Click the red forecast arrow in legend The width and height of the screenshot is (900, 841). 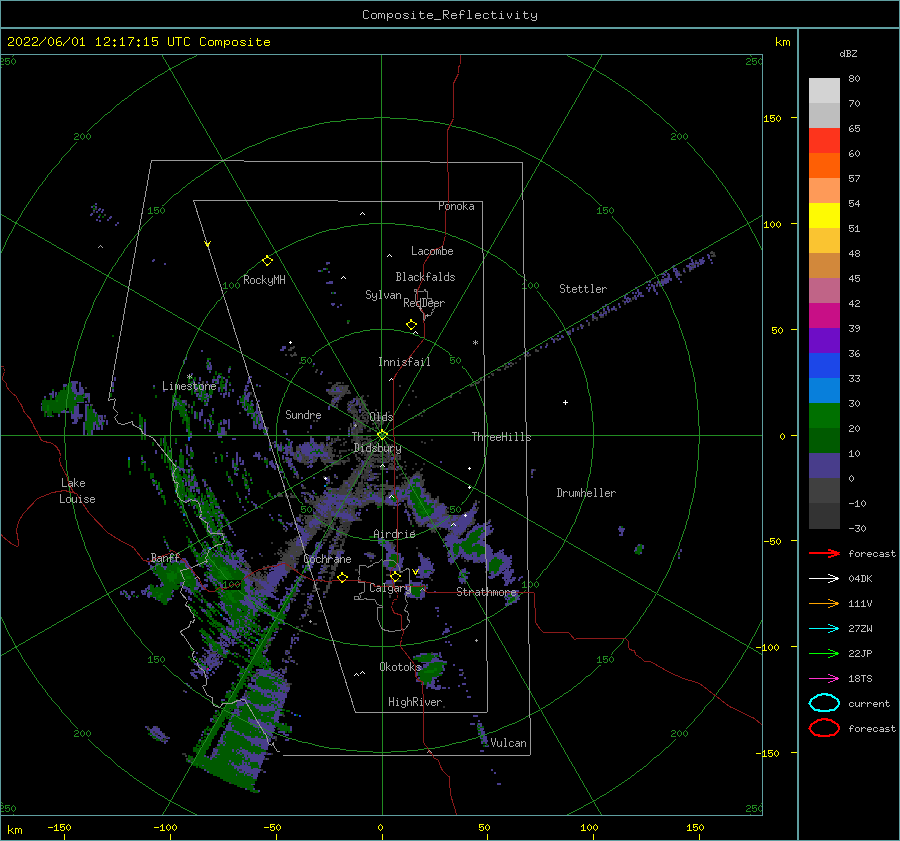click(824, 553)
